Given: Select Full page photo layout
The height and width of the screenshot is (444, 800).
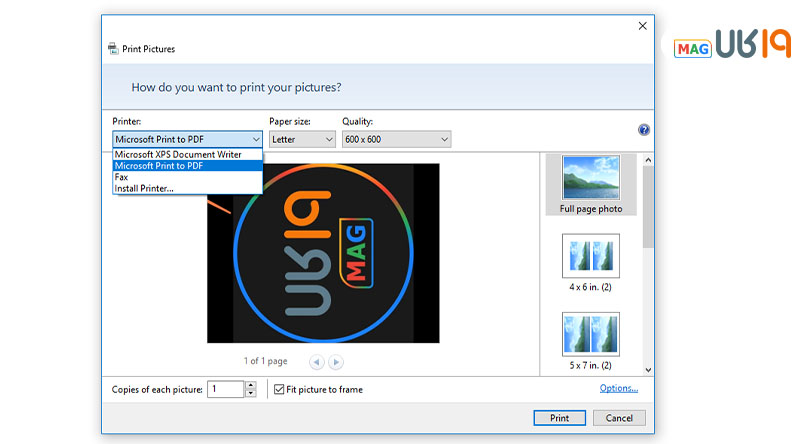Looking at the screenshot, I should 591,185.
